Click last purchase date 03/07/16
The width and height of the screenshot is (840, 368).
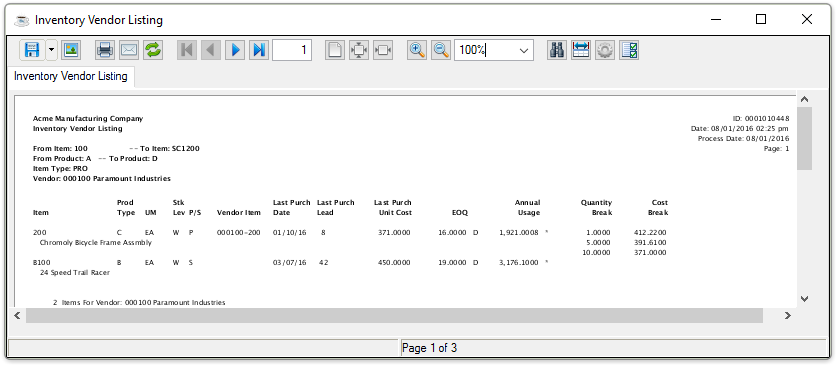tap(290, 262)
